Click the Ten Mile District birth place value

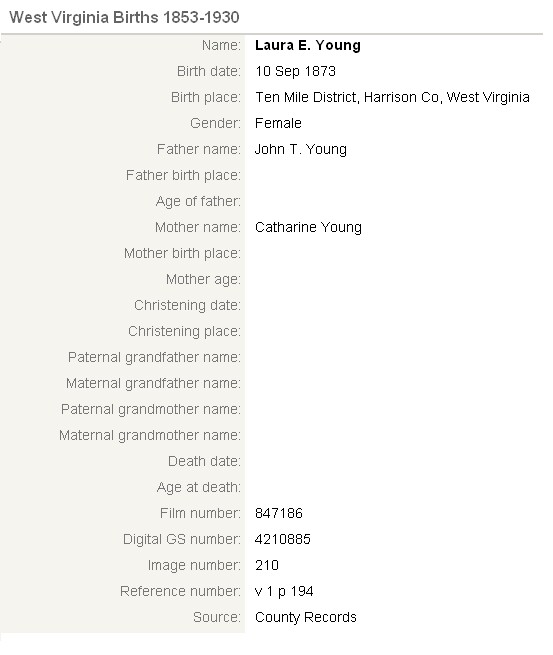(x=392, y=97)
